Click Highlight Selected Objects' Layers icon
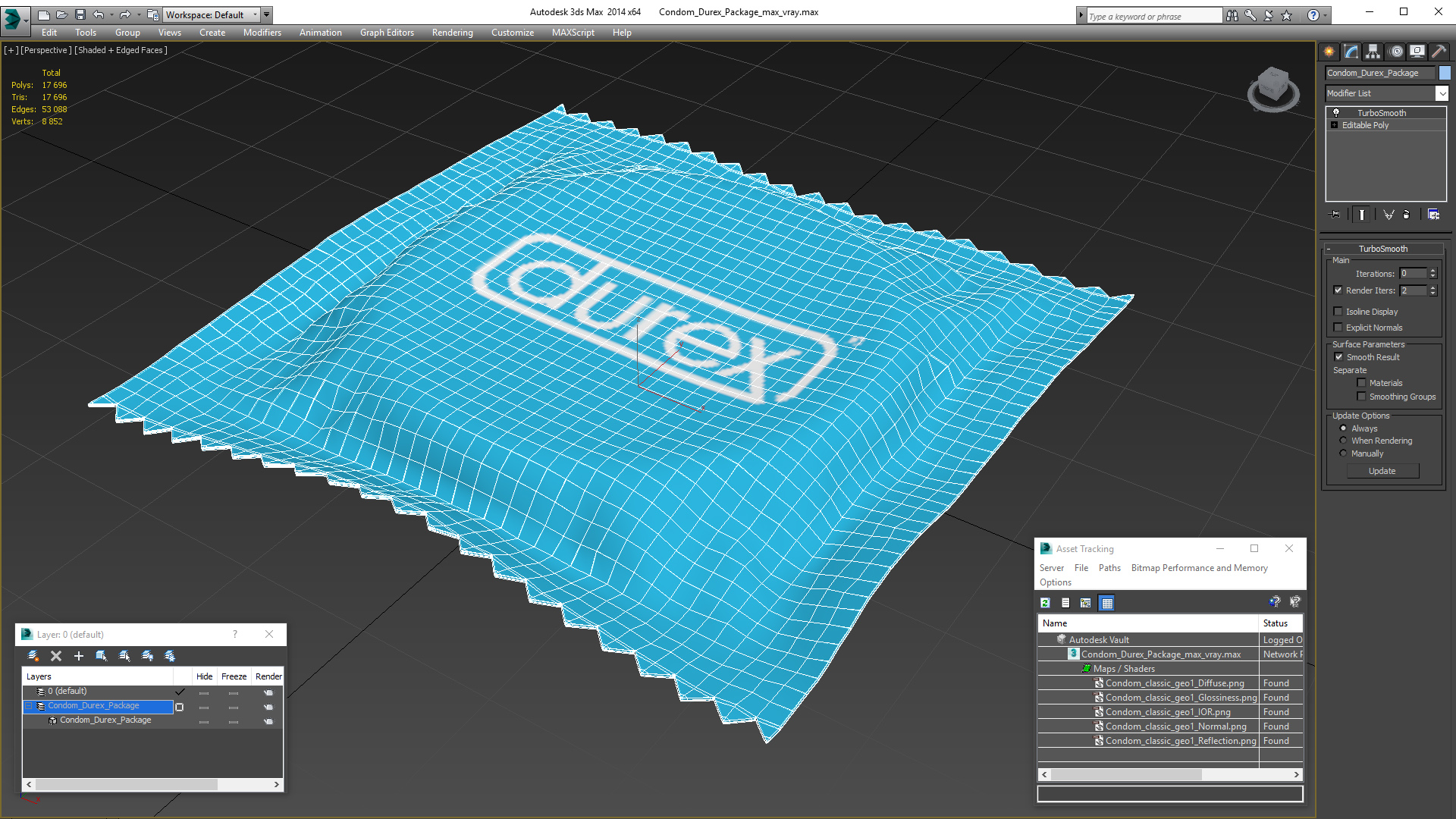The width and height of the screenshot is (1456, 819). [124, 656]
